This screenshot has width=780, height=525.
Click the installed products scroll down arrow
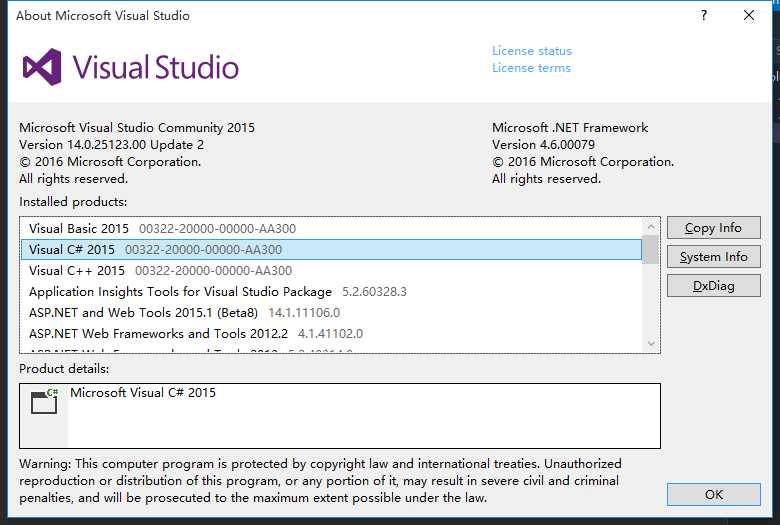coord(651,343)
